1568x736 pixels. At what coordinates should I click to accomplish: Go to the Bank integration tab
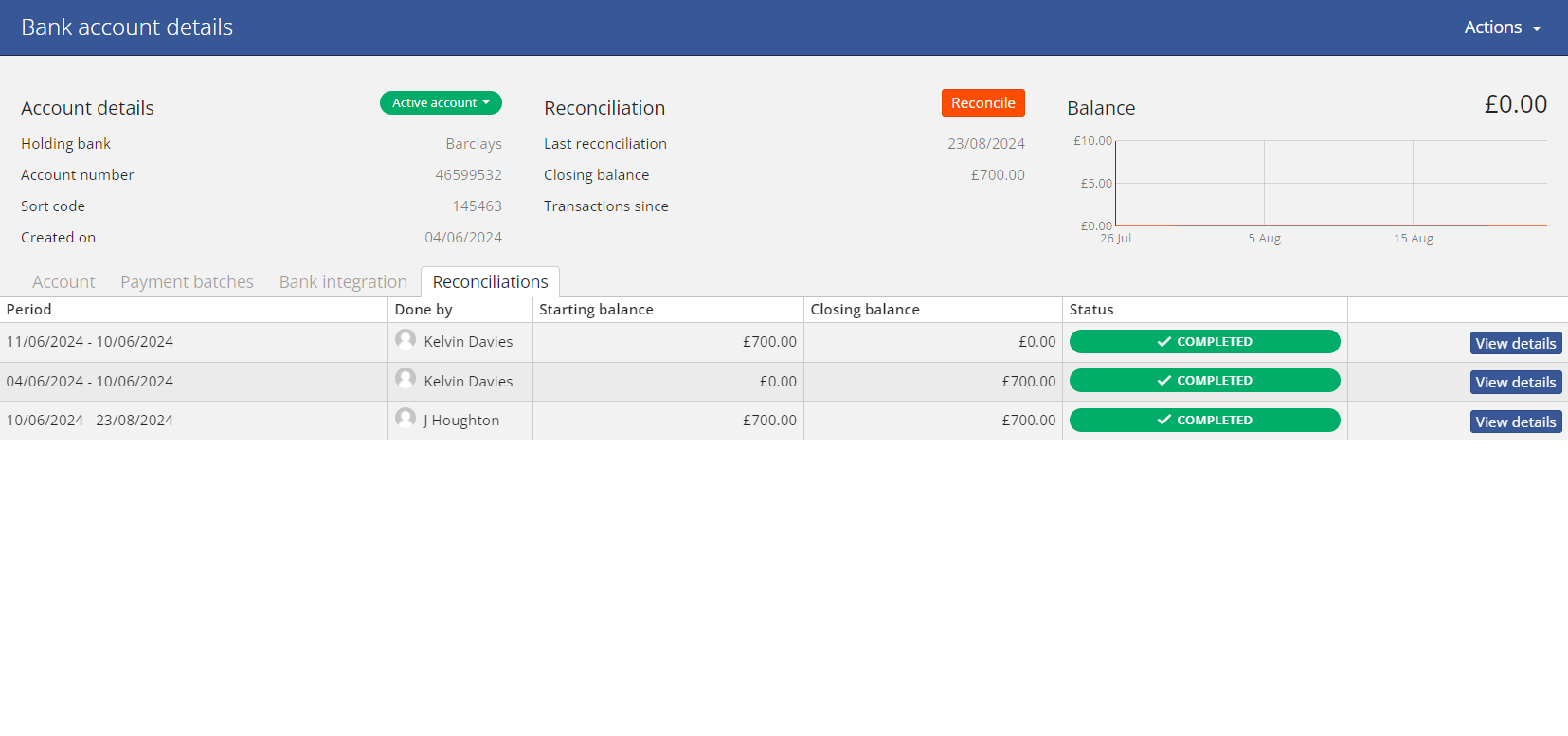coord(343,281)
